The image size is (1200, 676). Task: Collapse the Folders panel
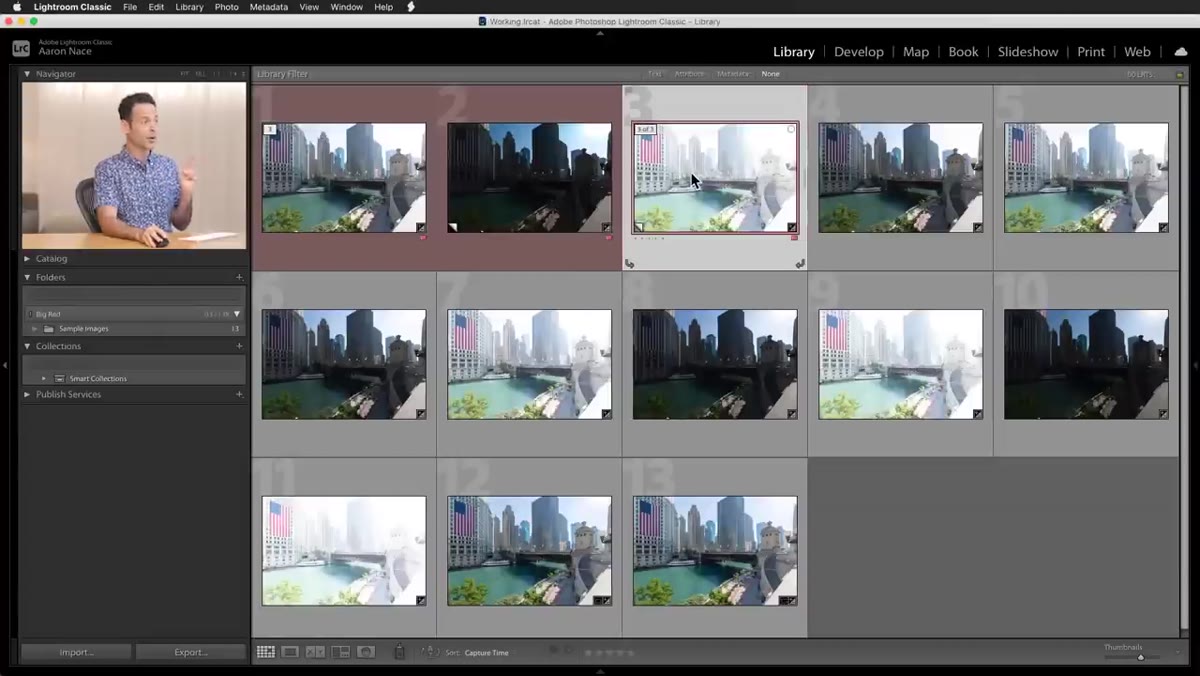click(x=27, y=277)
